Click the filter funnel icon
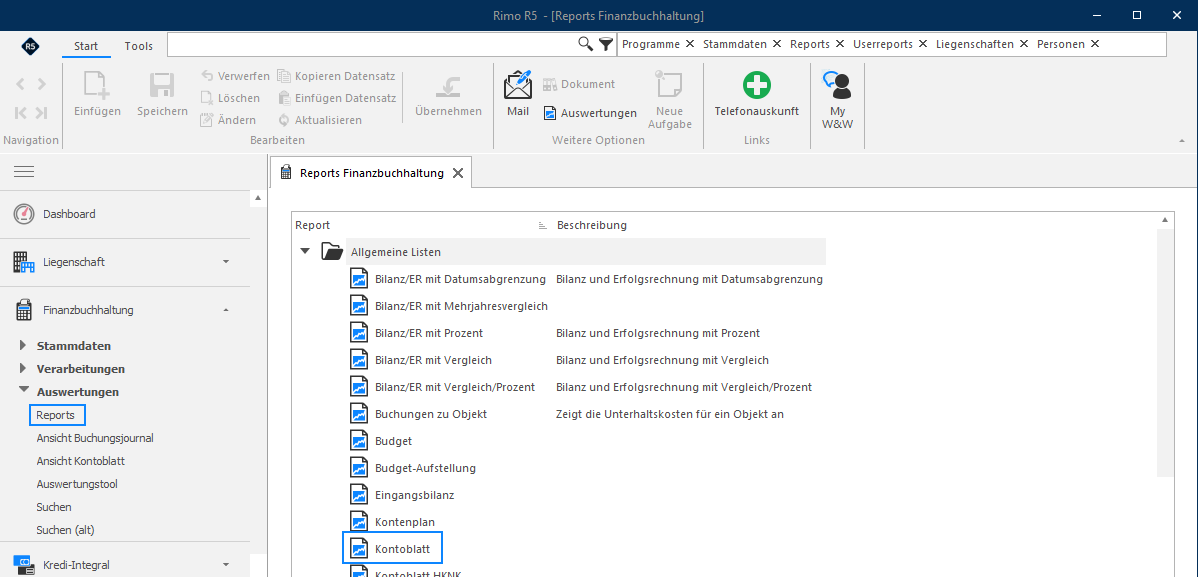Image resolution: width=1198 pixels, height=577 pixels. pos(606,44)
